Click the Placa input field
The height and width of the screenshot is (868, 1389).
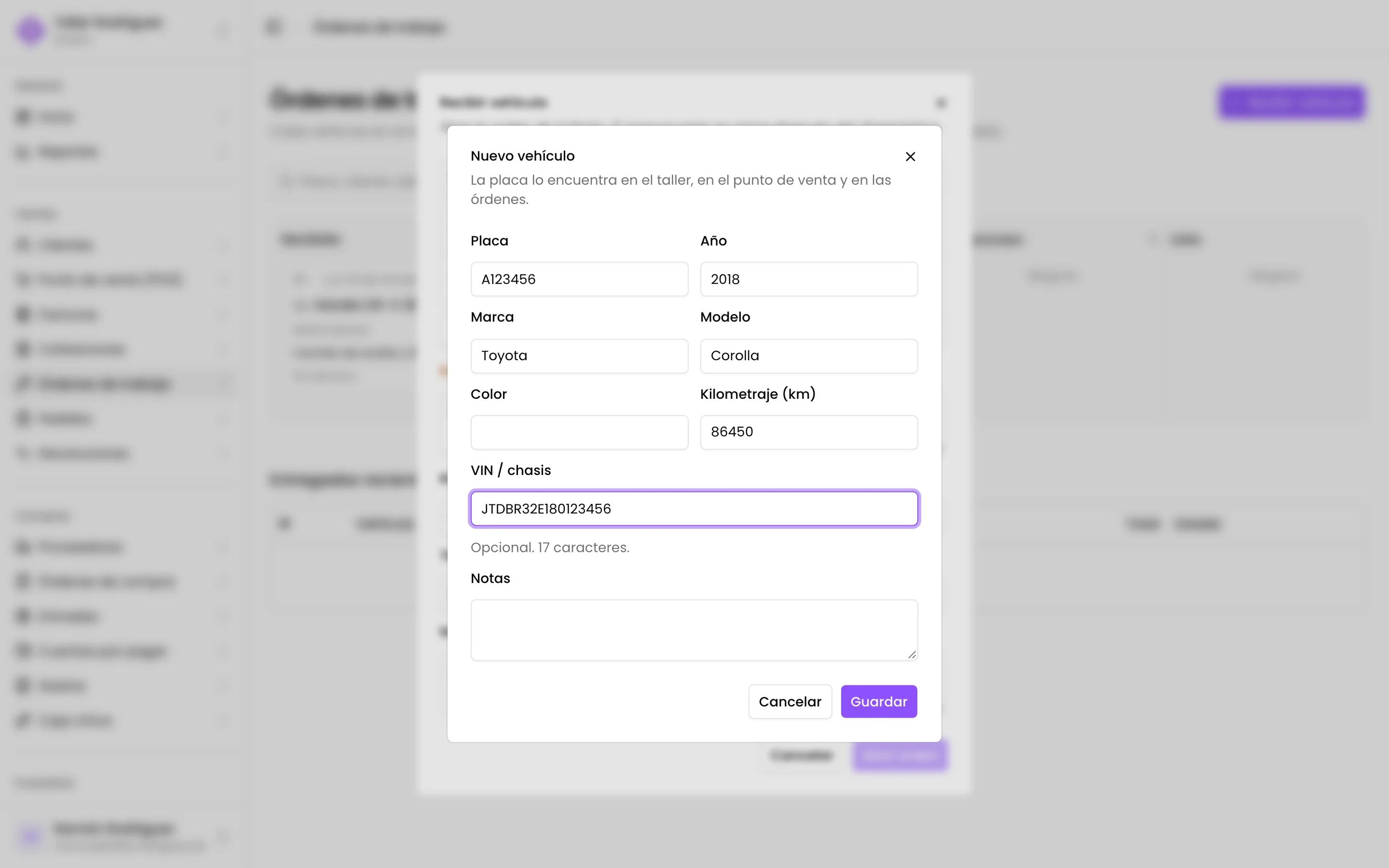[579, 279]
